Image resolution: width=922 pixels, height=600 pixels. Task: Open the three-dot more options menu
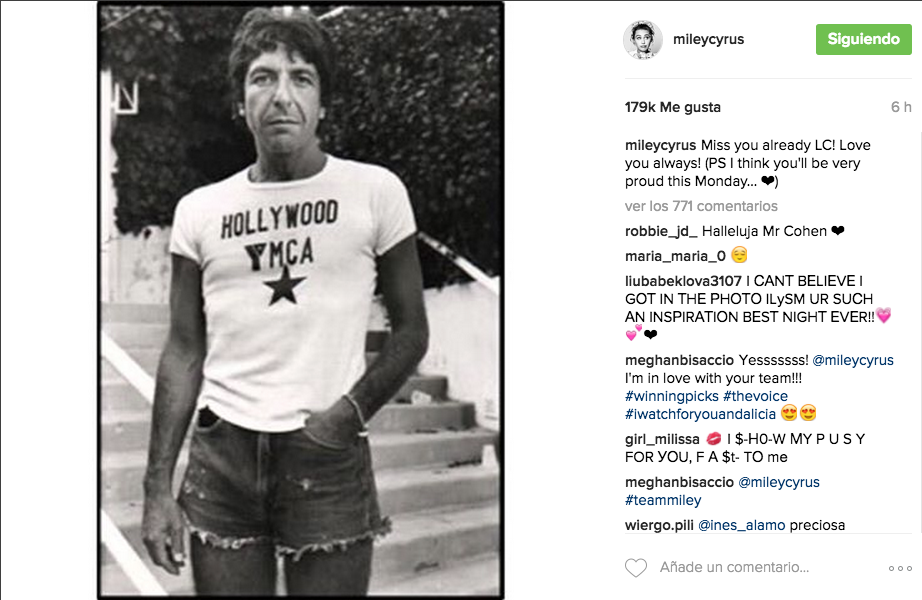pos(900,568)
